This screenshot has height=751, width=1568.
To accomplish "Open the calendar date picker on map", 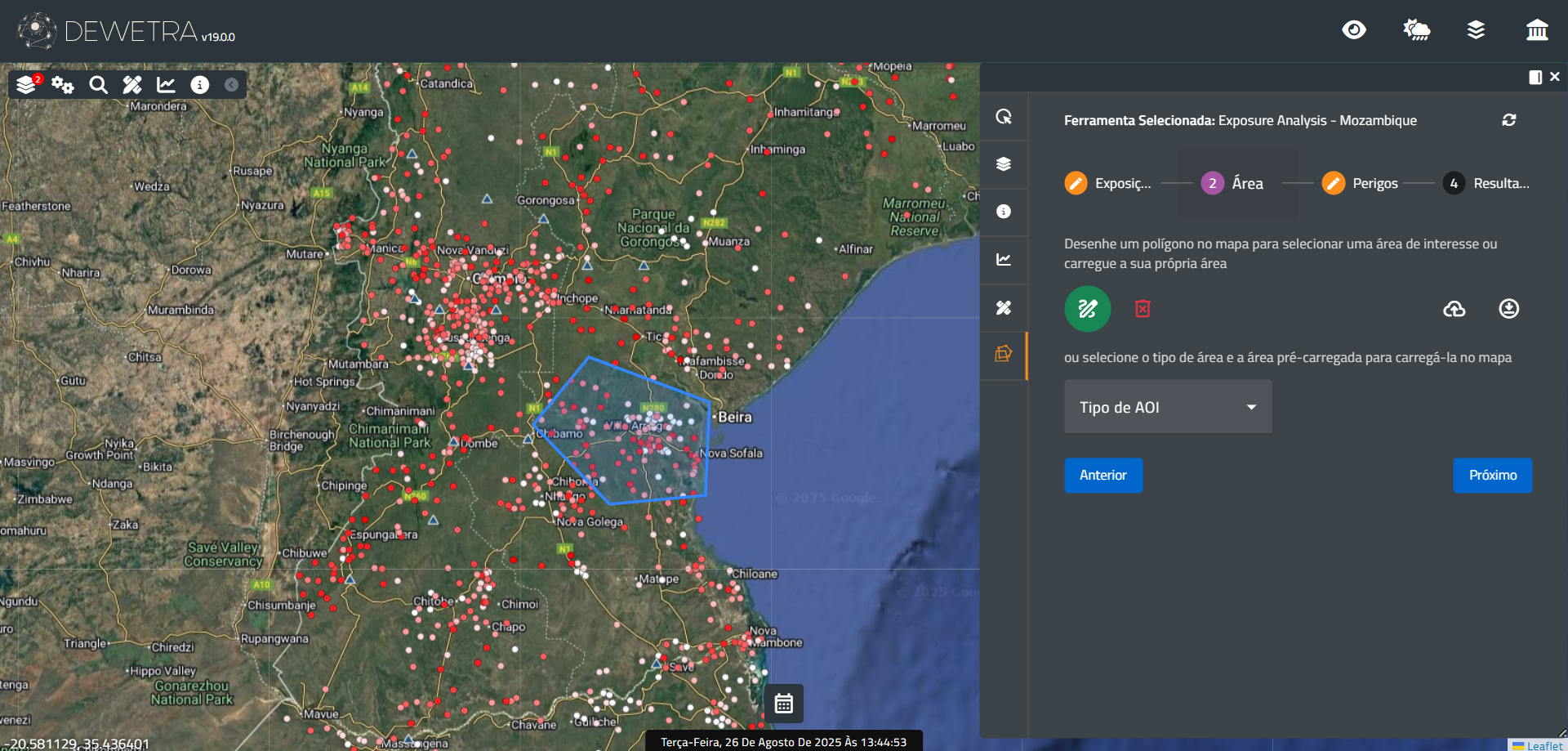I will coord(783,704).
